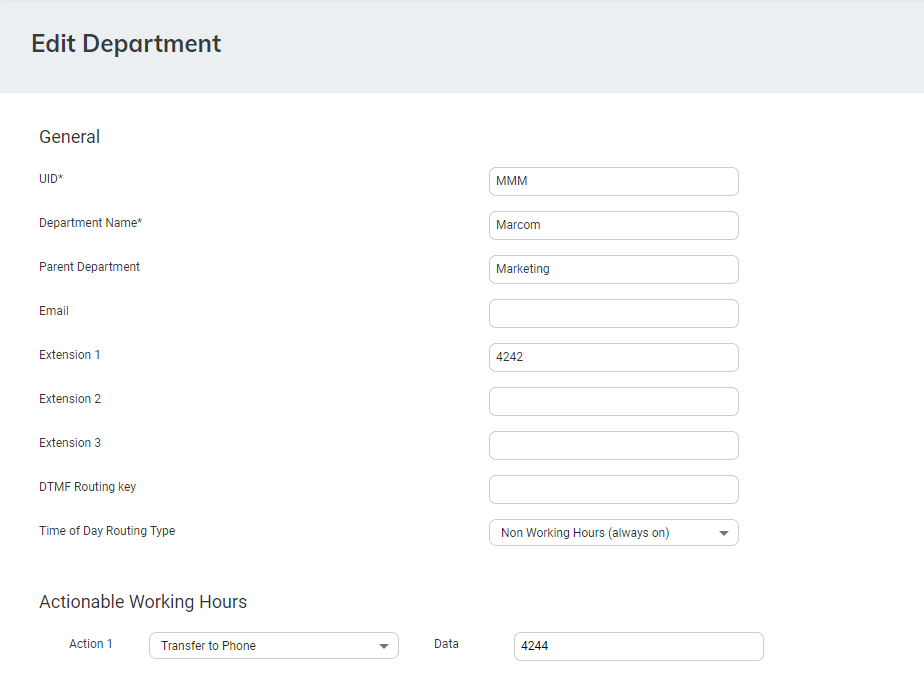The height and width of the screenshot is (687, 924).
Task: Click the 'Actionable Working Hours' section heading
Action: click(x=143, y=602)
